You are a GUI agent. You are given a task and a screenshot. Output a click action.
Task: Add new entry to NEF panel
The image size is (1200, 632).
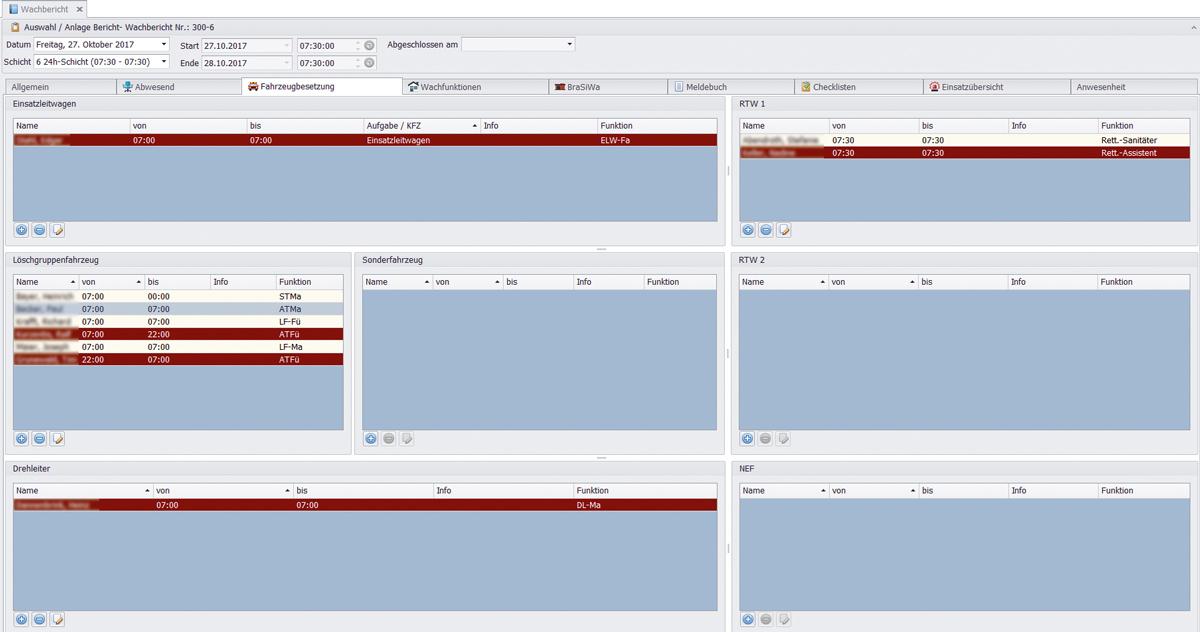tap(748, 620)
